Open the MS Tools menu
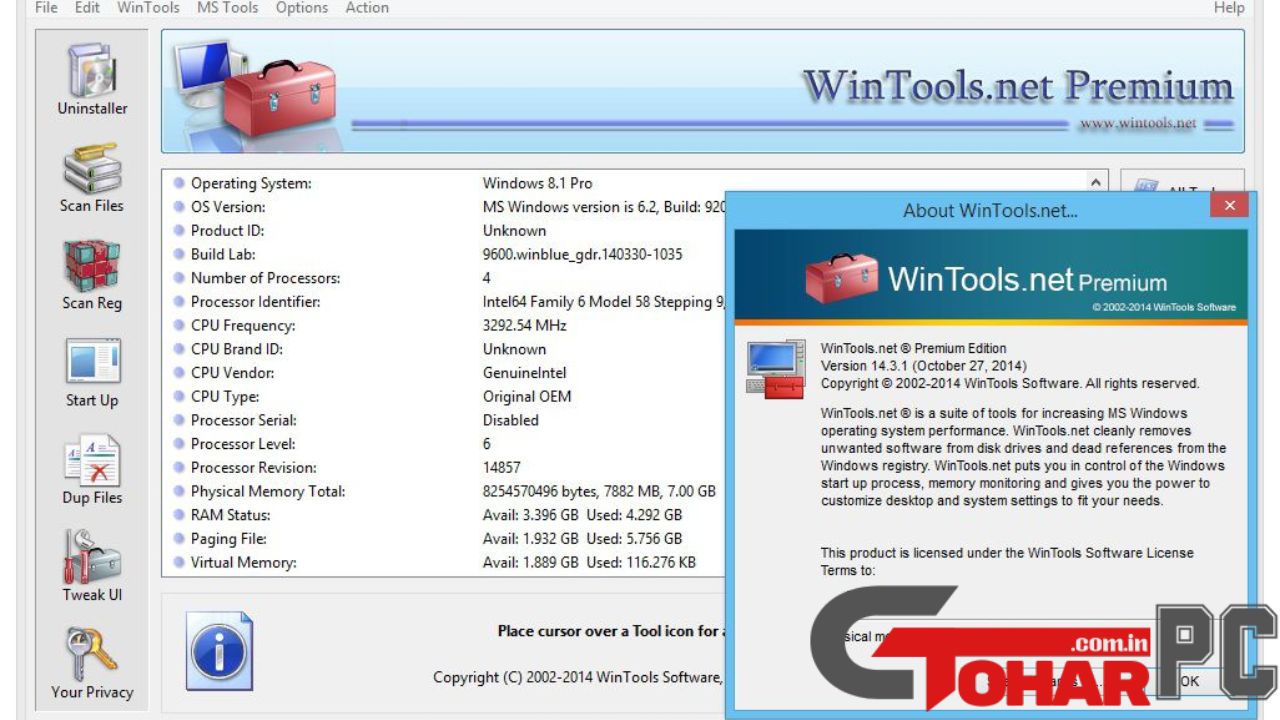The height and width of the screenshot is (720, 1280). 227,8
